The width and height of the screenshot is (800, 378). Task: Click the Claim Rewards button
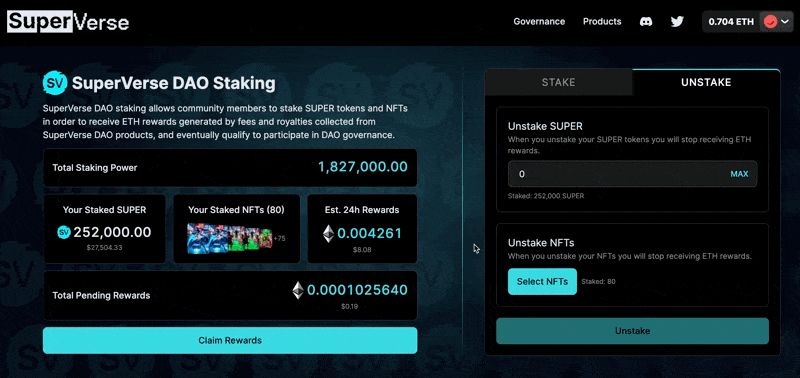230,340
